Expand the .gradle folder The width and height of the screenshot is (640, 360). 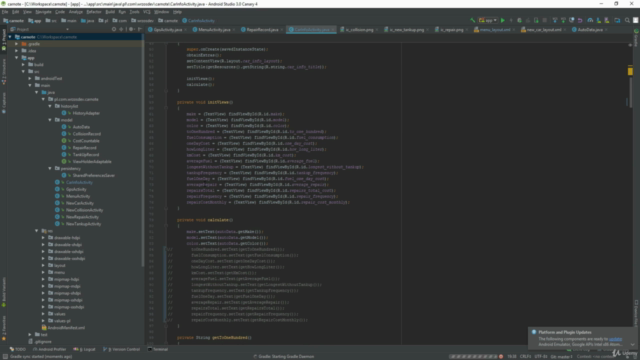[17, 44]
